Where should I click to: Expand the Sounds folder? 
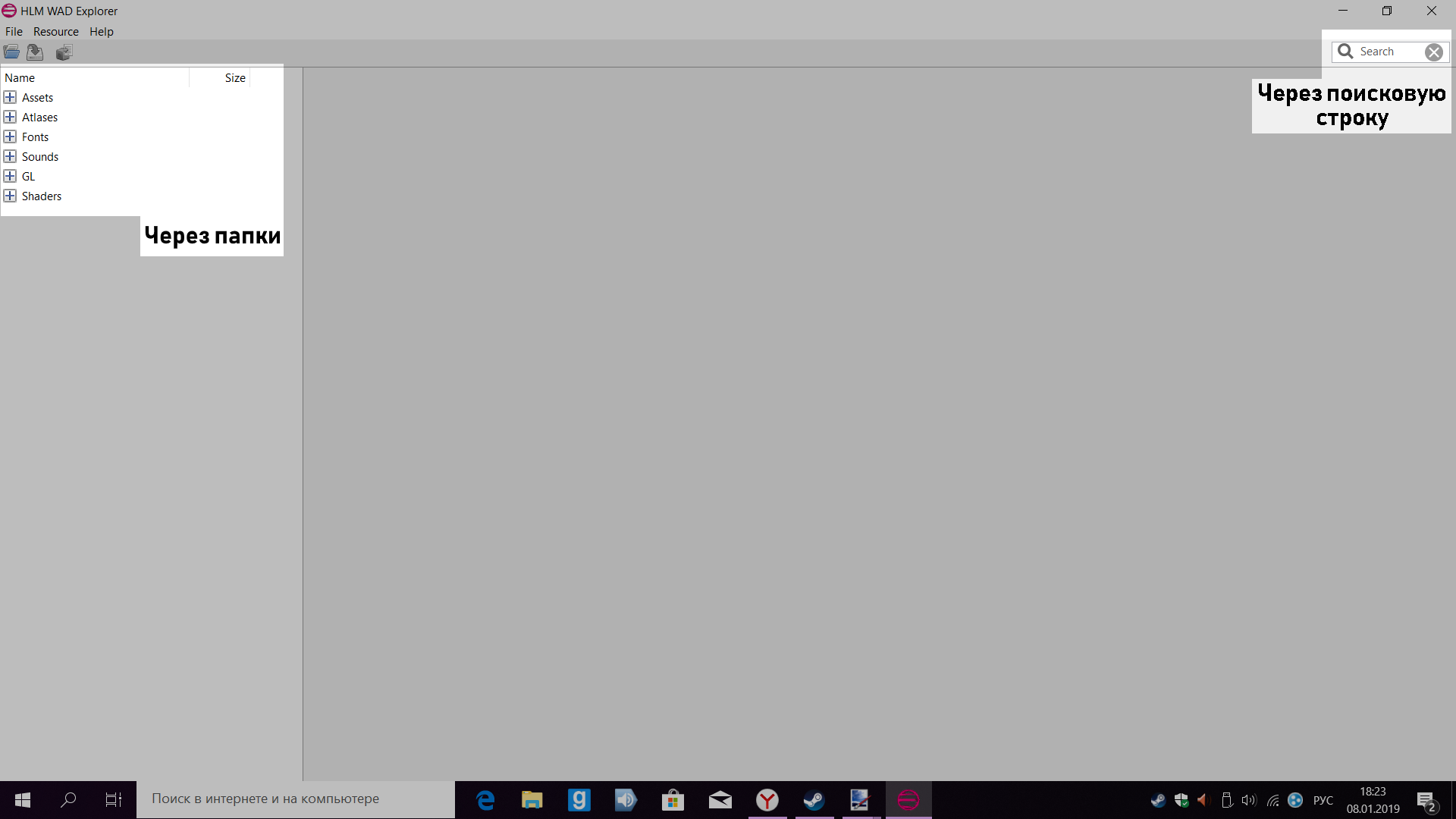[10, 157]
